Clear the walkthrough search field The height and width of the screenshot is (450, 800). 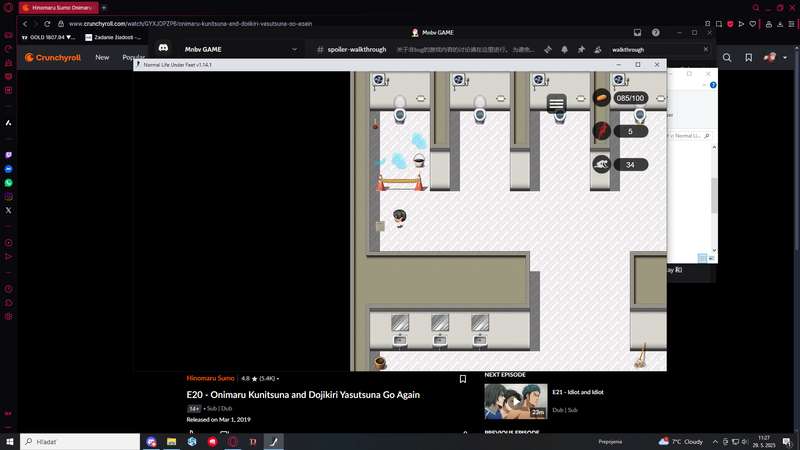tap(706, 49)
